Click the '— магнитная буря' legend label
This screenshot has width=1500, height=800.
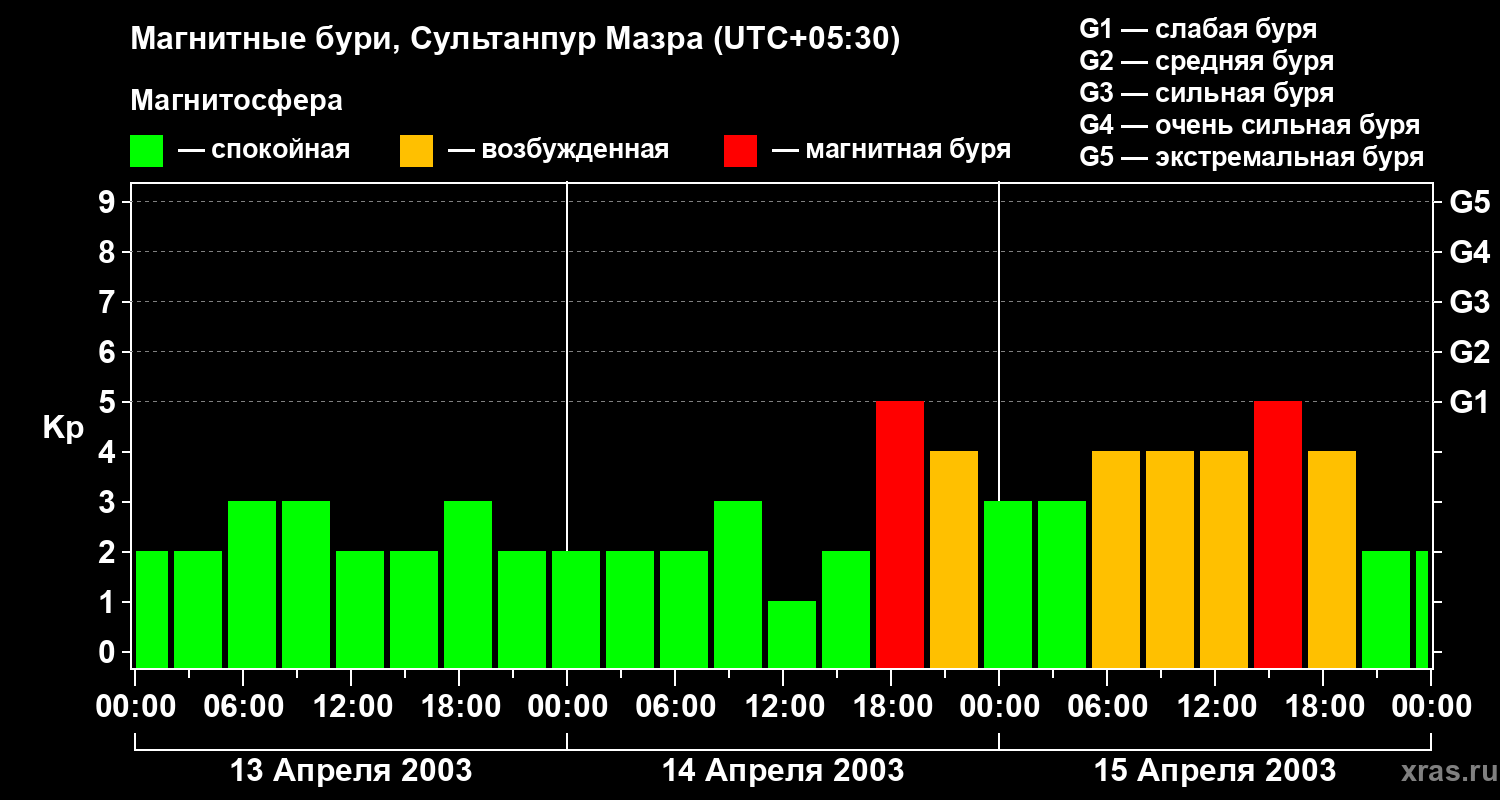(x=891, y=150)
